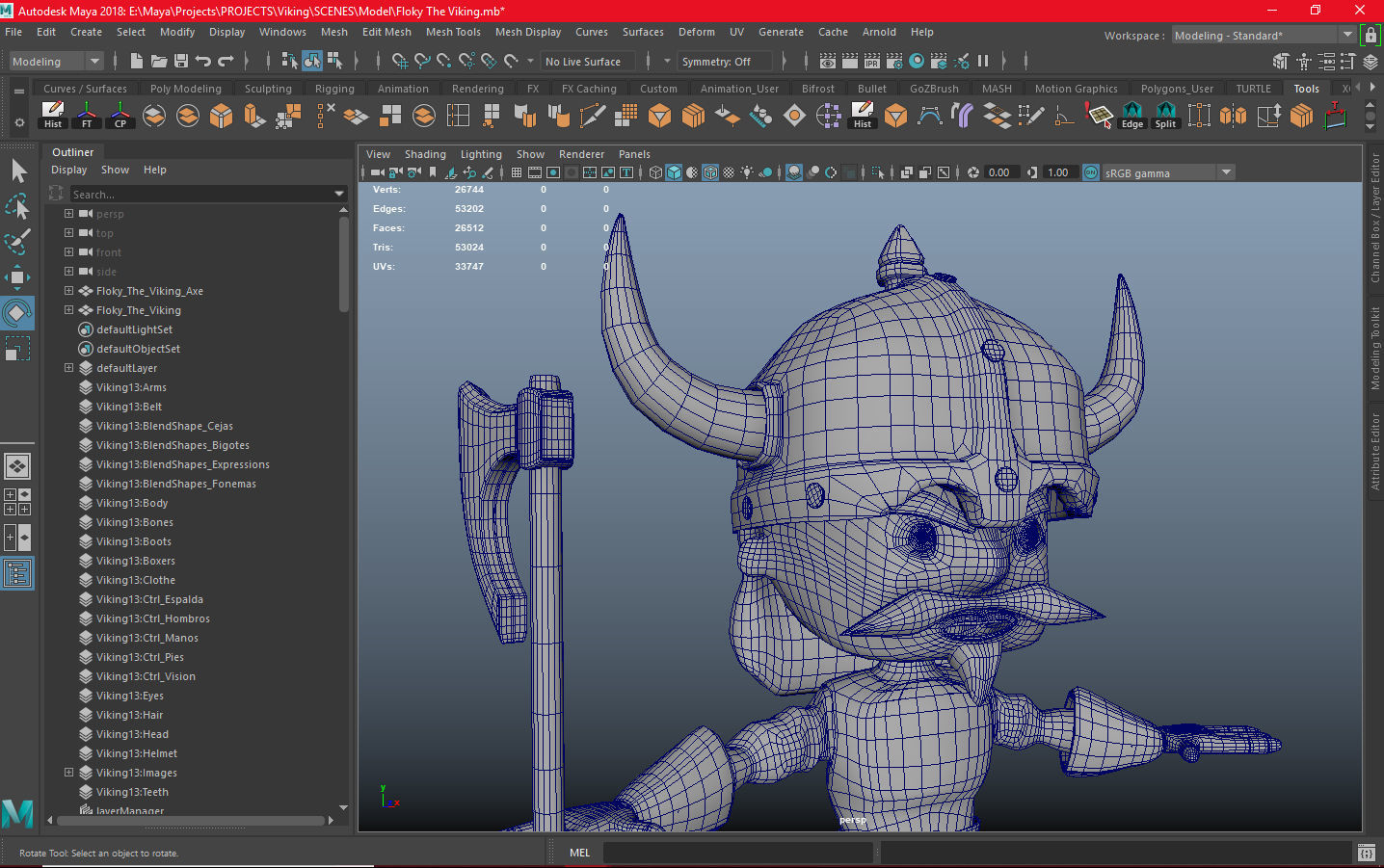
Task: Toggle the HumanIK character icon at top right
Action: click(x=1304, y=61)
